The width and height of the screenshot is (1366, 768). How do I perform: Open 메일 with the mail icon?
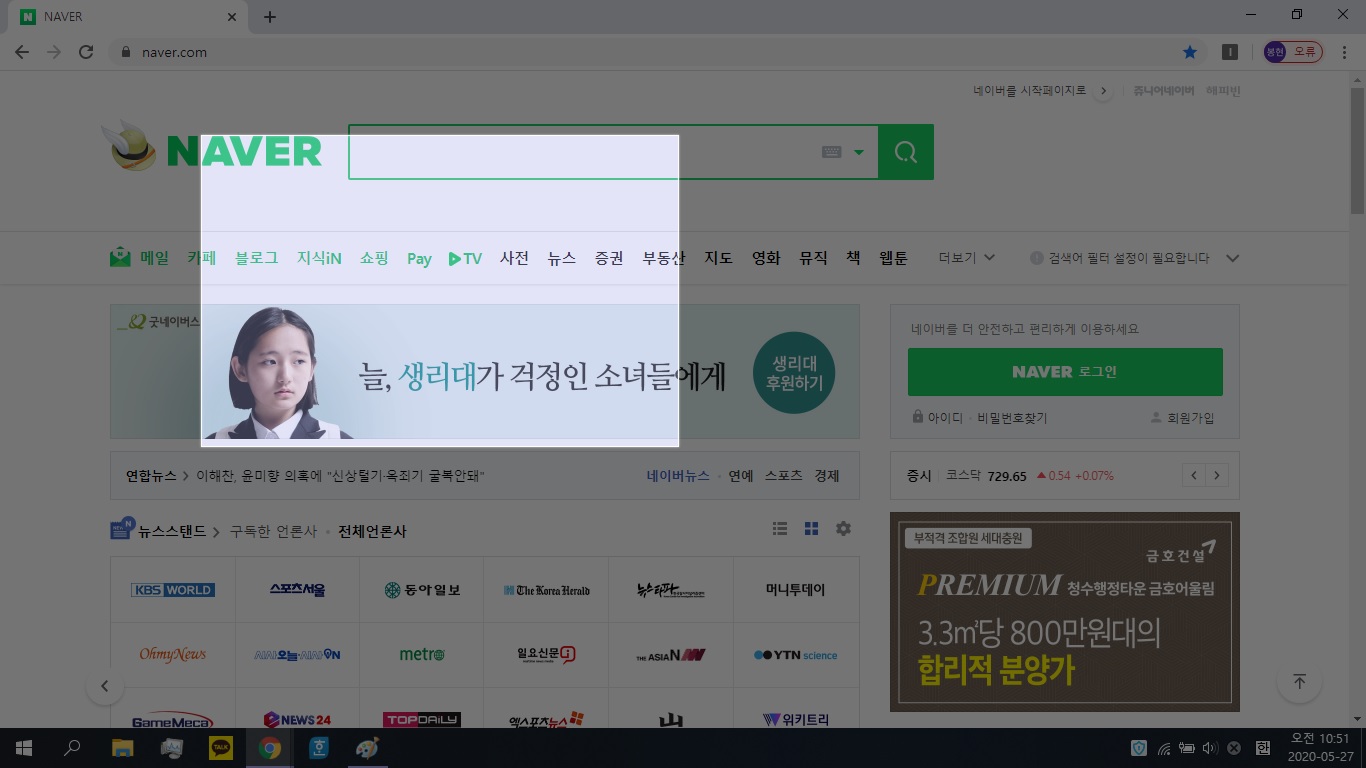[x=140, y=258]
